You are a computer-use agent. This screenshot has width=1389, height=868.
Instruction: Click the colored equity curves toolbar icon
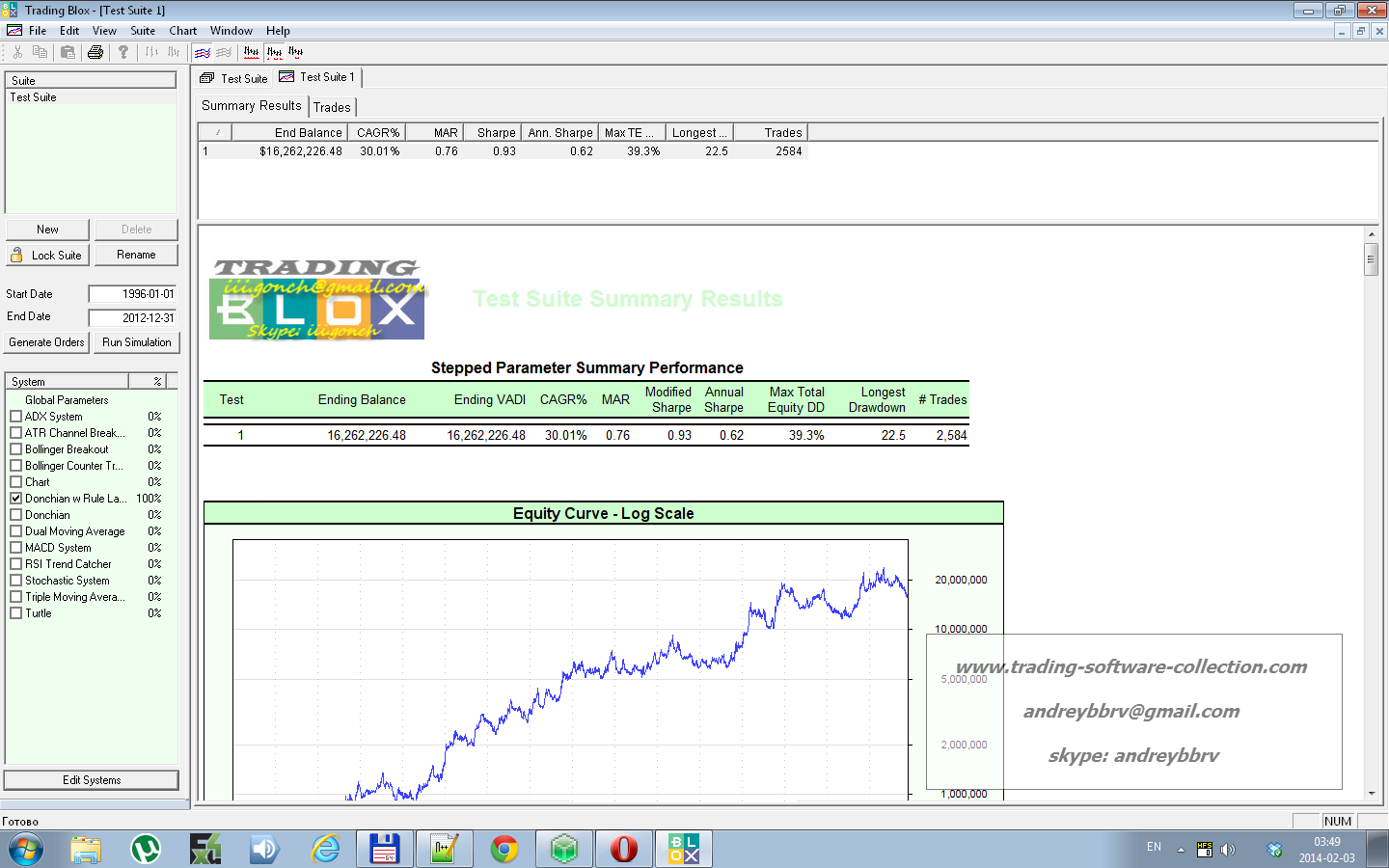[202, 52]
